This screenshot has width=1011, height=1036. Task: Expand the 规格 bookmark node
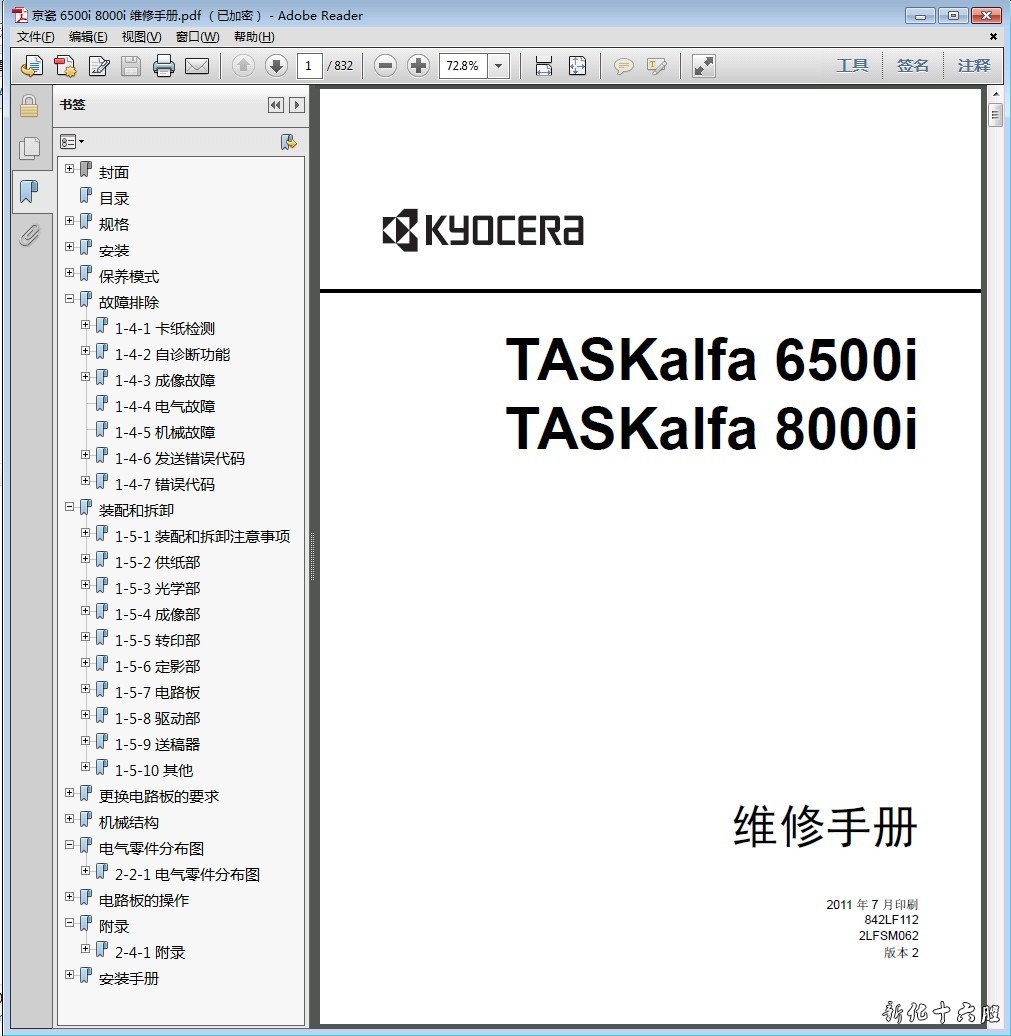pos(70,221)
